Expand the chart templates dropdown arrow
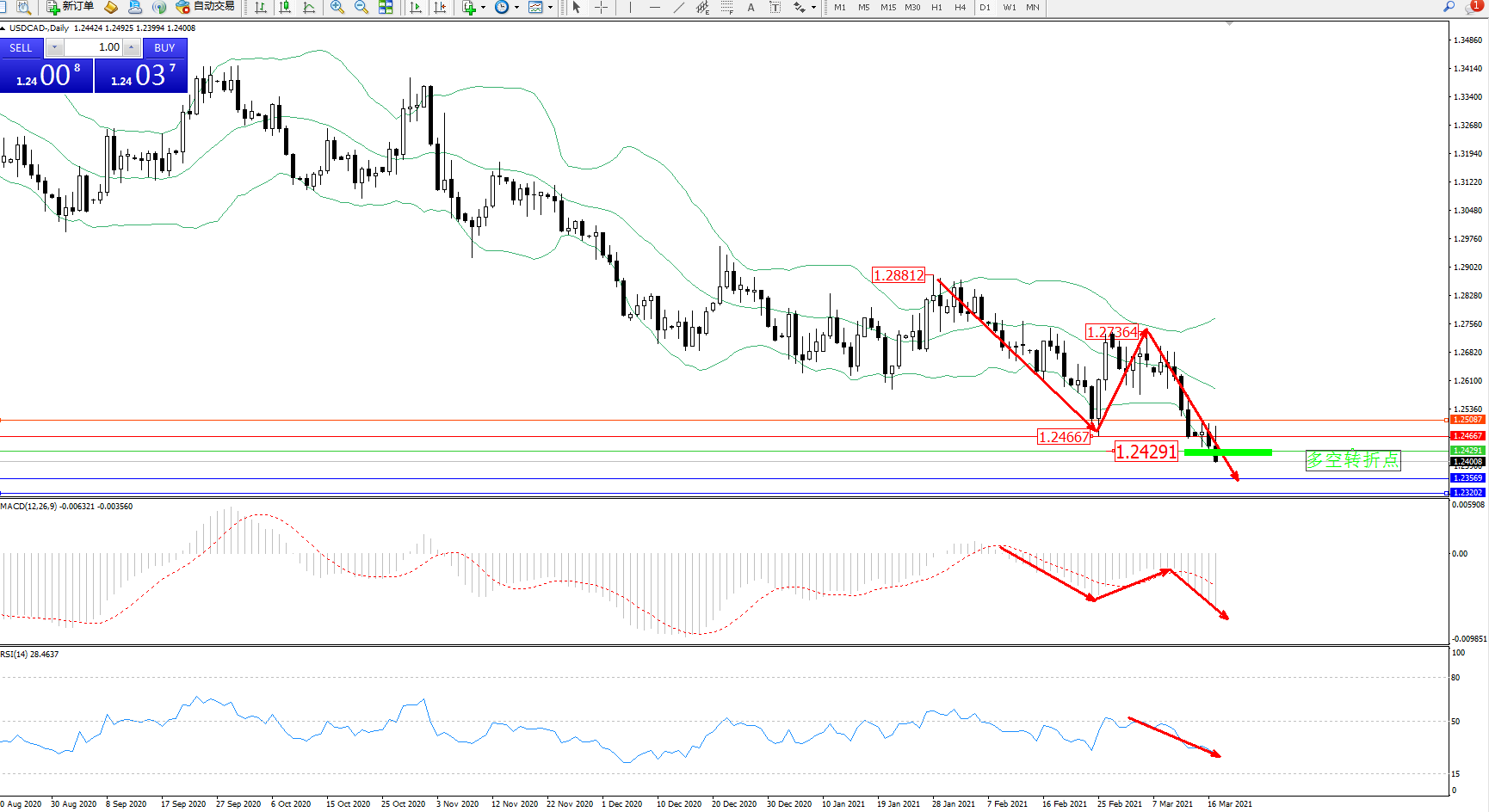The height and width of the screenshot is (812, 1489). tap(551, 7)
